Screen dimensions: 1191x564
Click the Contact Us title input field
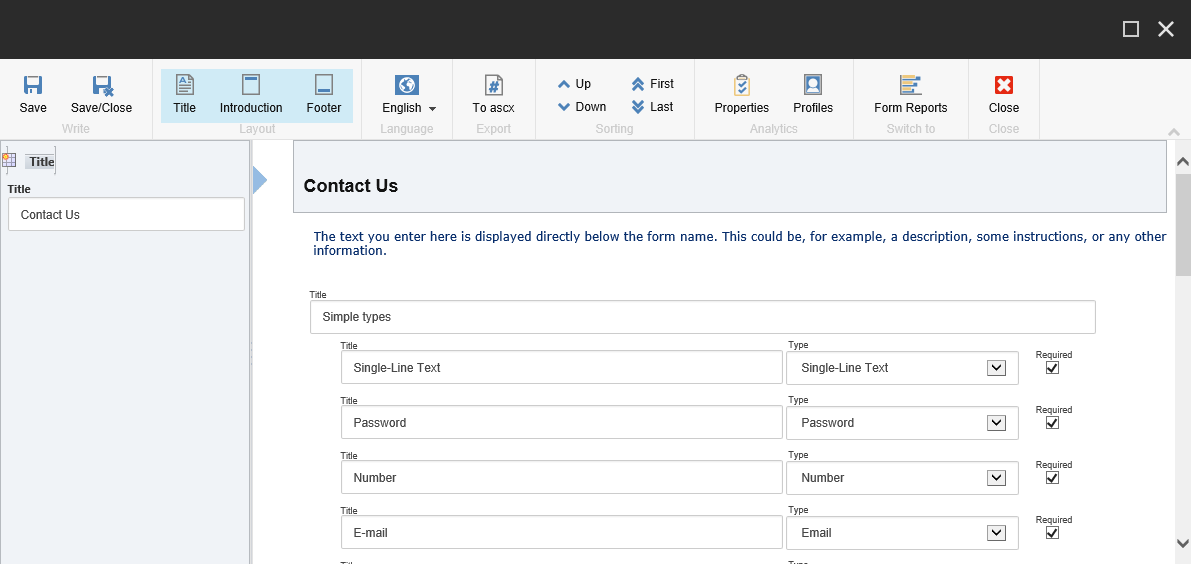(x=126, y=215)
